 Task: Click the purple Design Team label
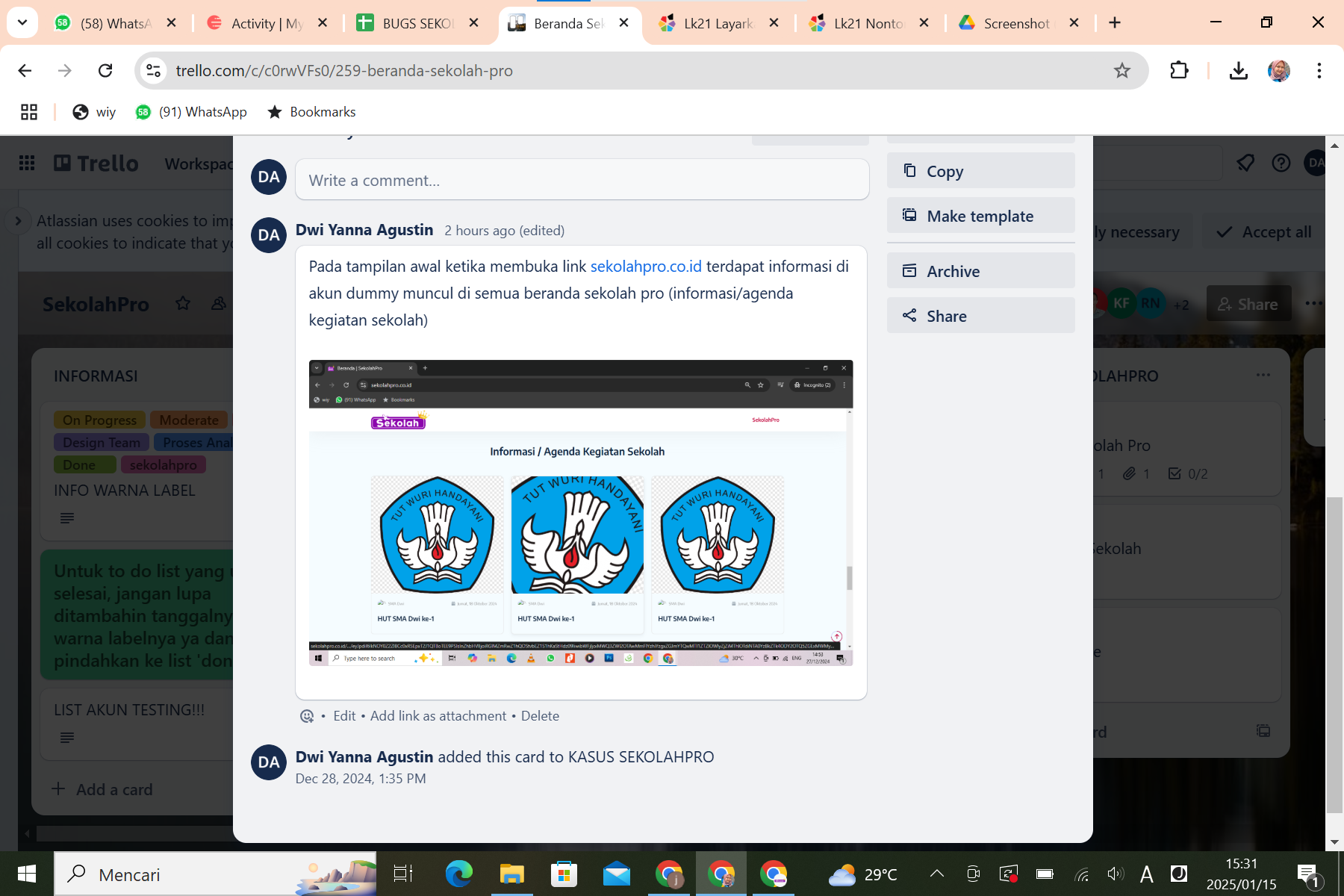point(102,442)
